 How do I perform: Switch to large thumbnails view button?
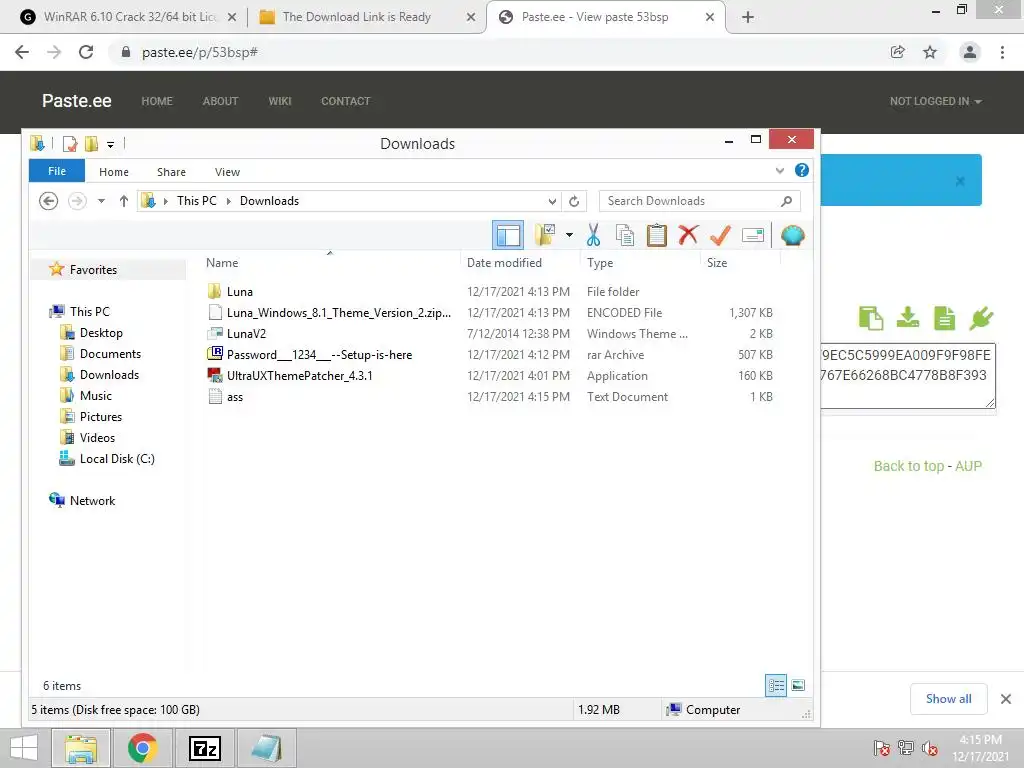pyautogui.click(x=797, y=685)
